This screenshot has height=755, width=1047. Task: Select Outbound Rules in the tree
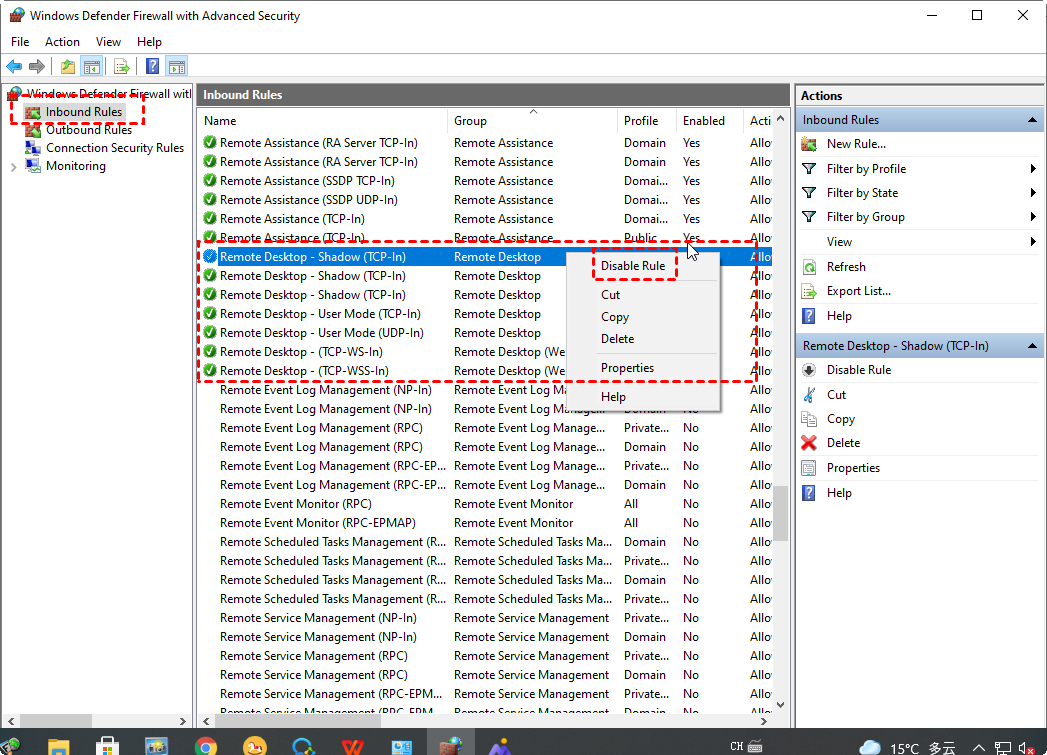(88, 130)
